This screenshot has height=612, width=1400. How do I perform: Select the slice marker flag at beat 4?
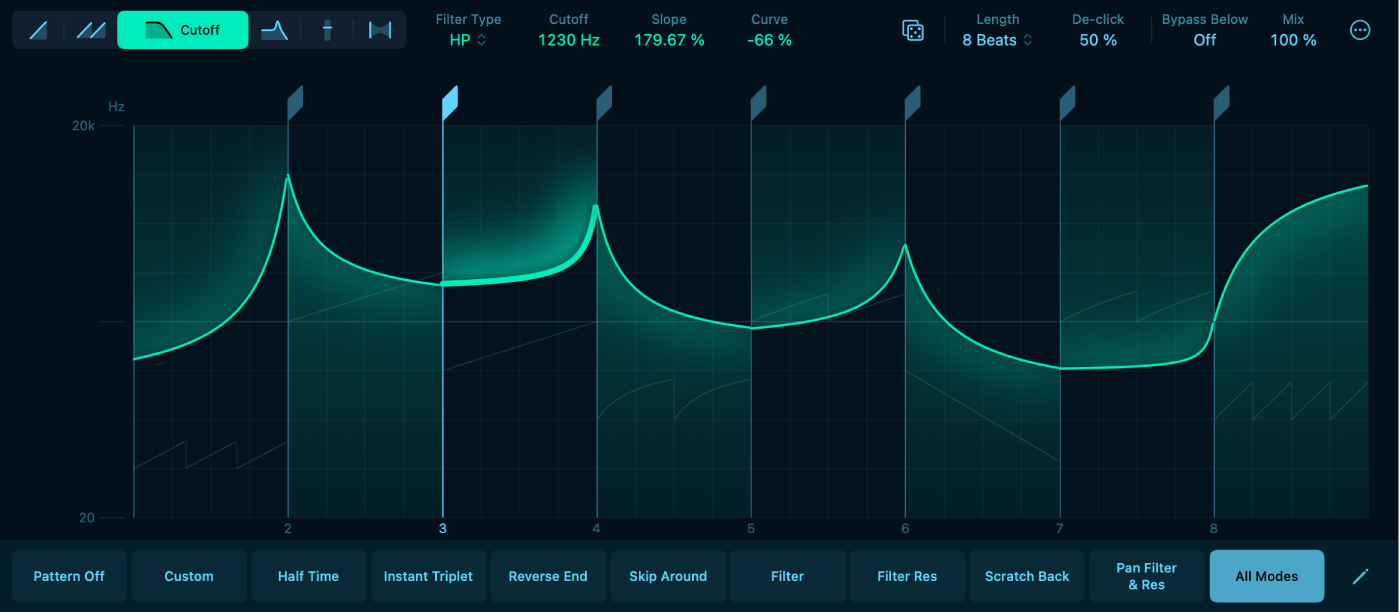(604, 103)
